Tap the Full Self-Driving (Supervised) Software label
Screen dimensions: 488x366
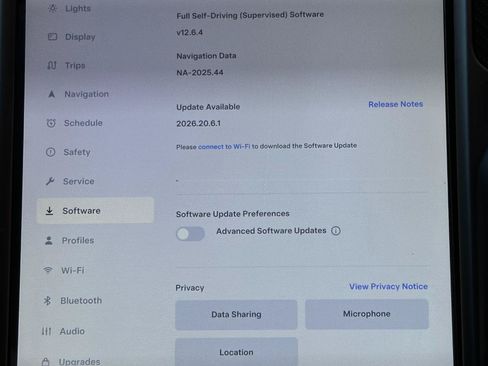click(x=250, y=15)
